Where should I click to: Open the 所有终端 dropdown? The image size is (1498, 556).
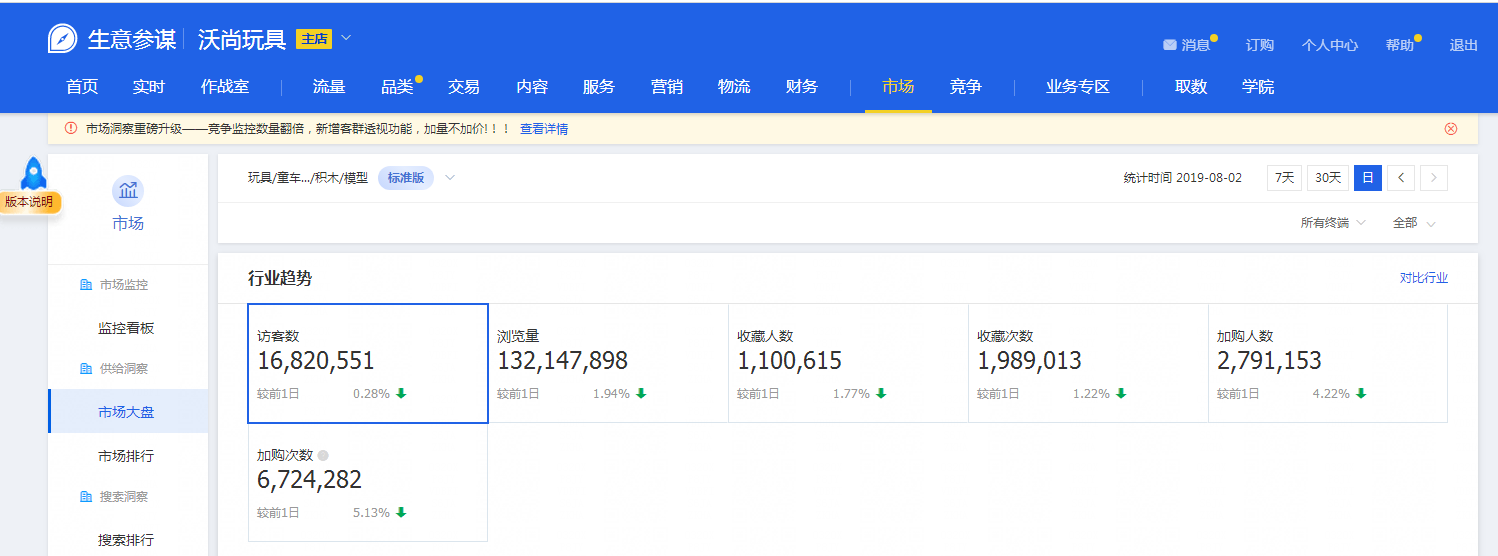[1333, 223]
